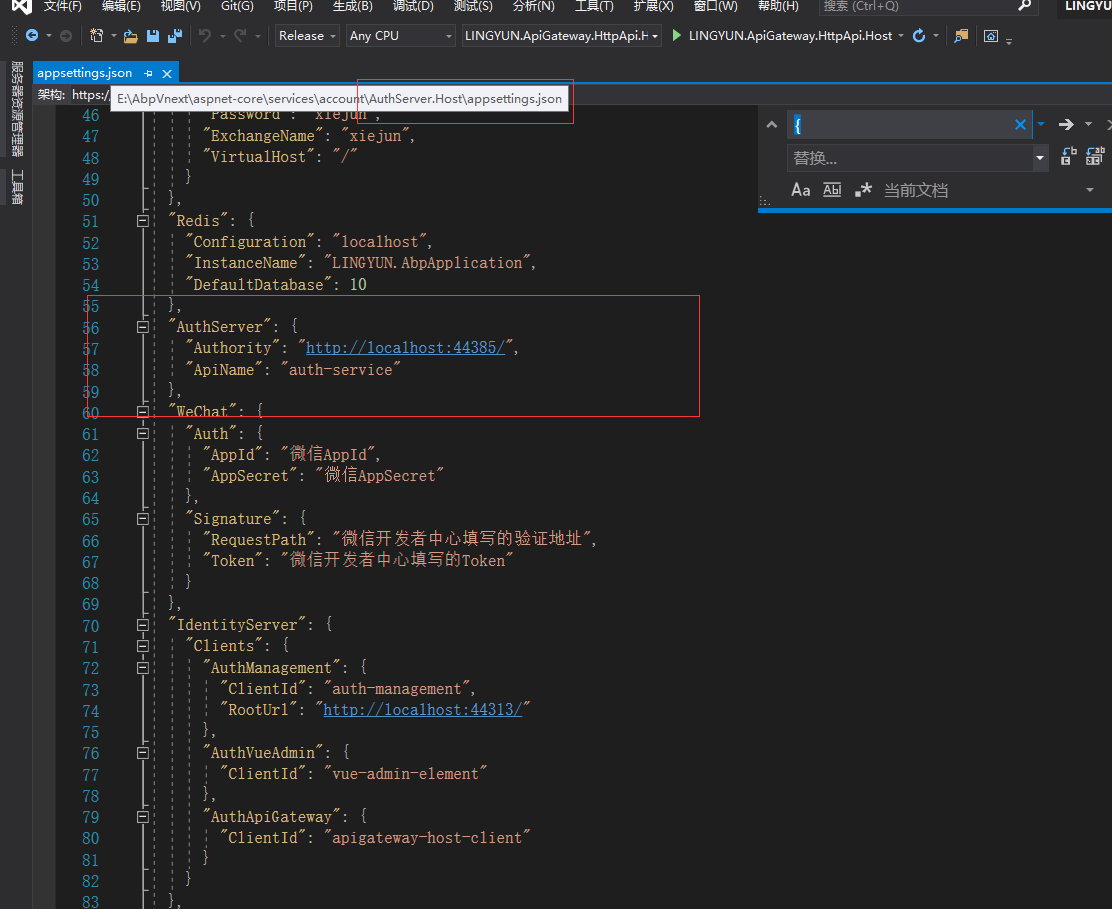Toggle match case (Aa) in Find

(x=800, y=189)
